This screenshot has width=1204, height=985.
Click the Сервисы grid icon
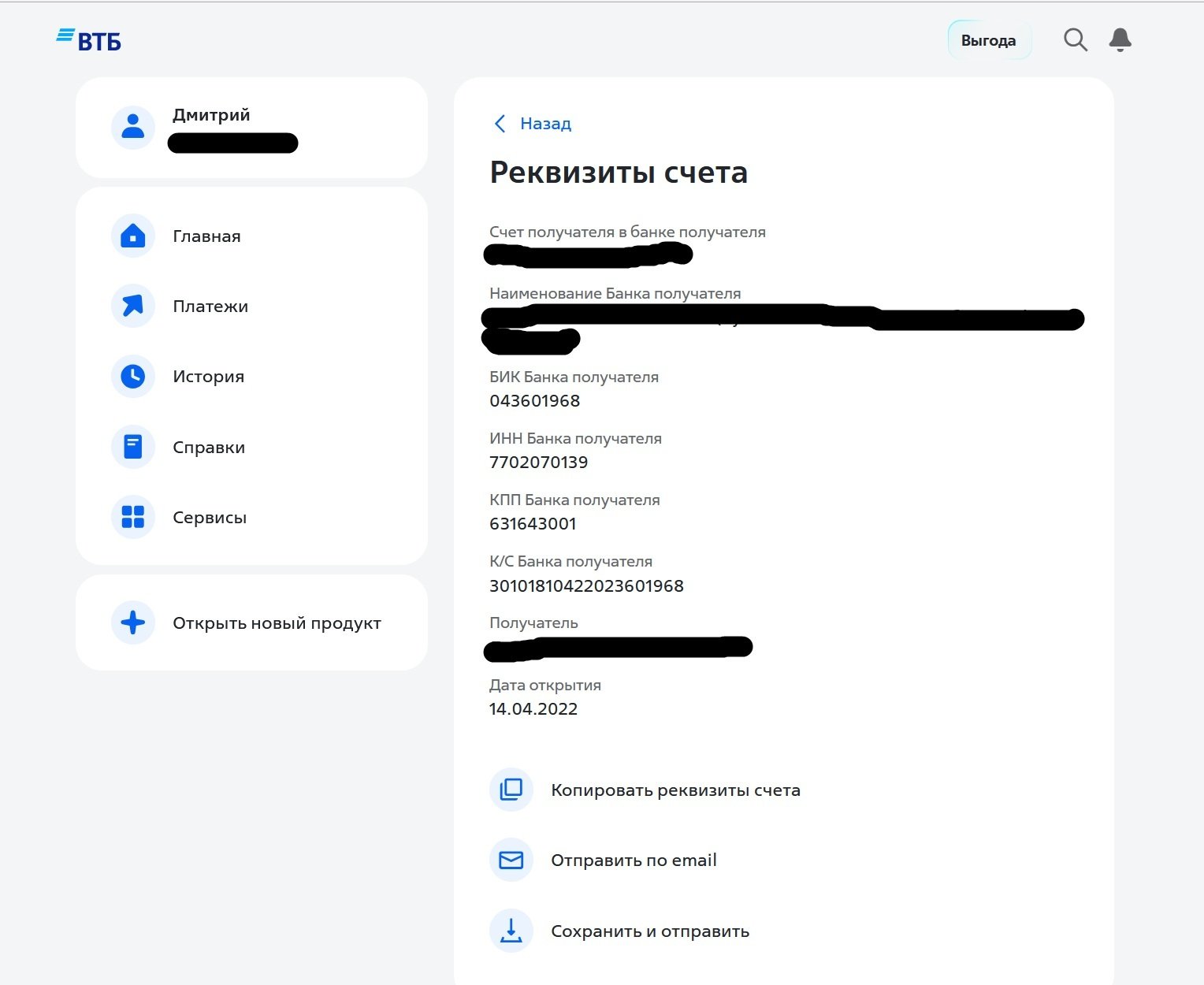[133, 517]
